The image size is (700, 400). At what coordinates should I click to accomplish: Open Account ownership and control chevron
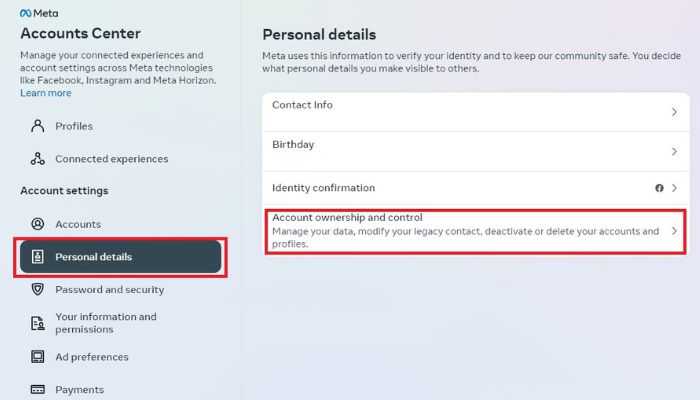click(x=674, y=231)
